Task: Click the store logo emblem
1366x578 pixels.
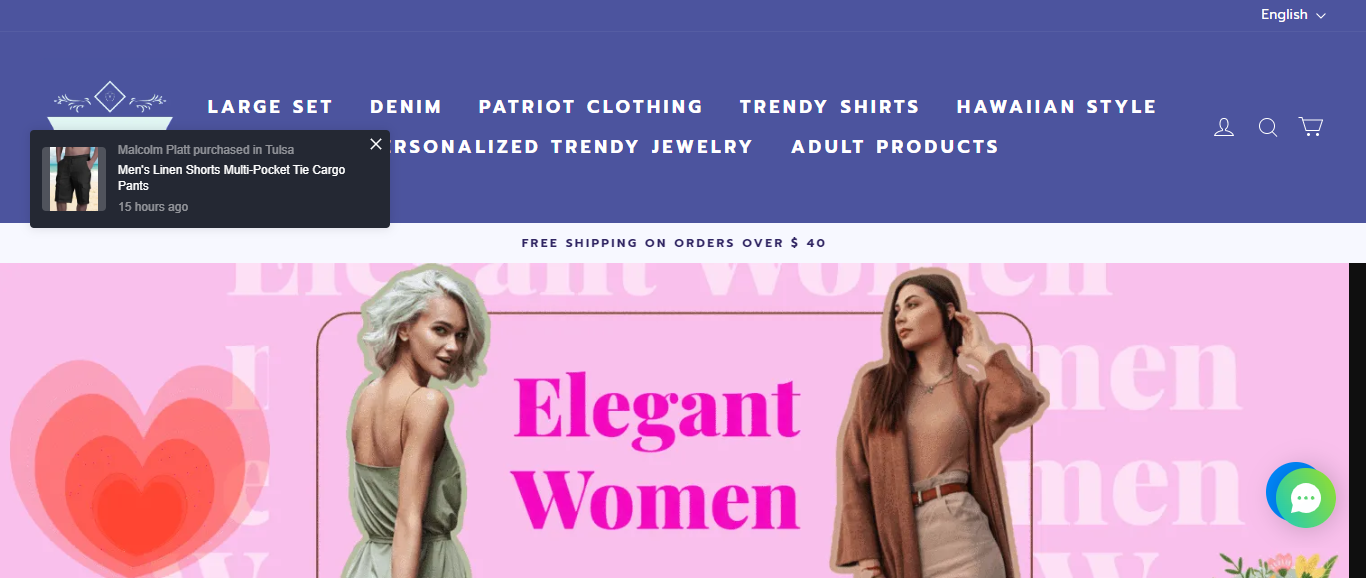Action: pos(109,105)
